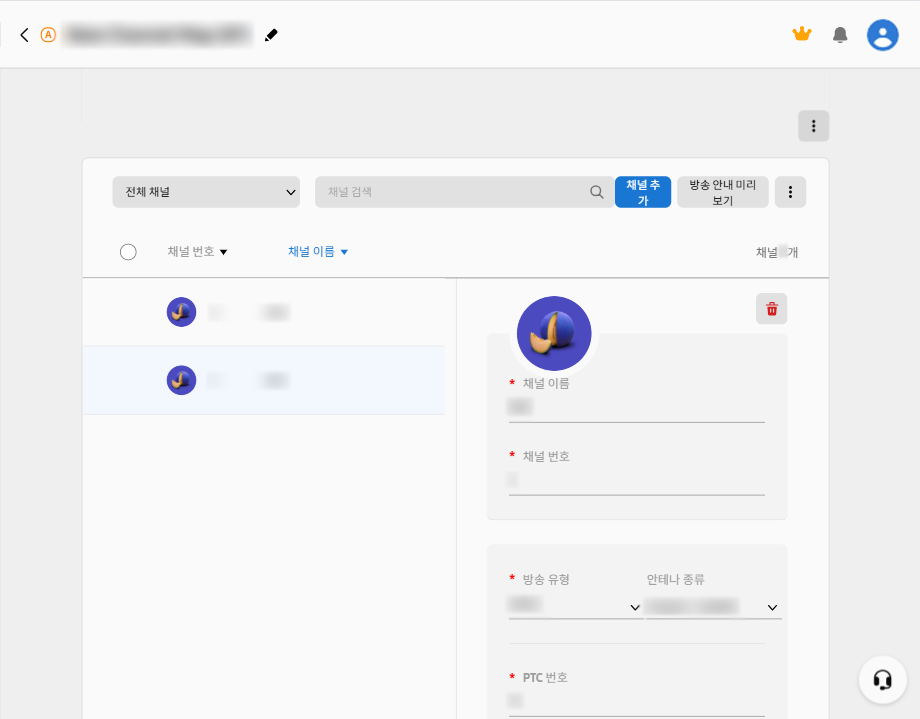Click the PTC 번호 input field

click(x=637, y=701)
